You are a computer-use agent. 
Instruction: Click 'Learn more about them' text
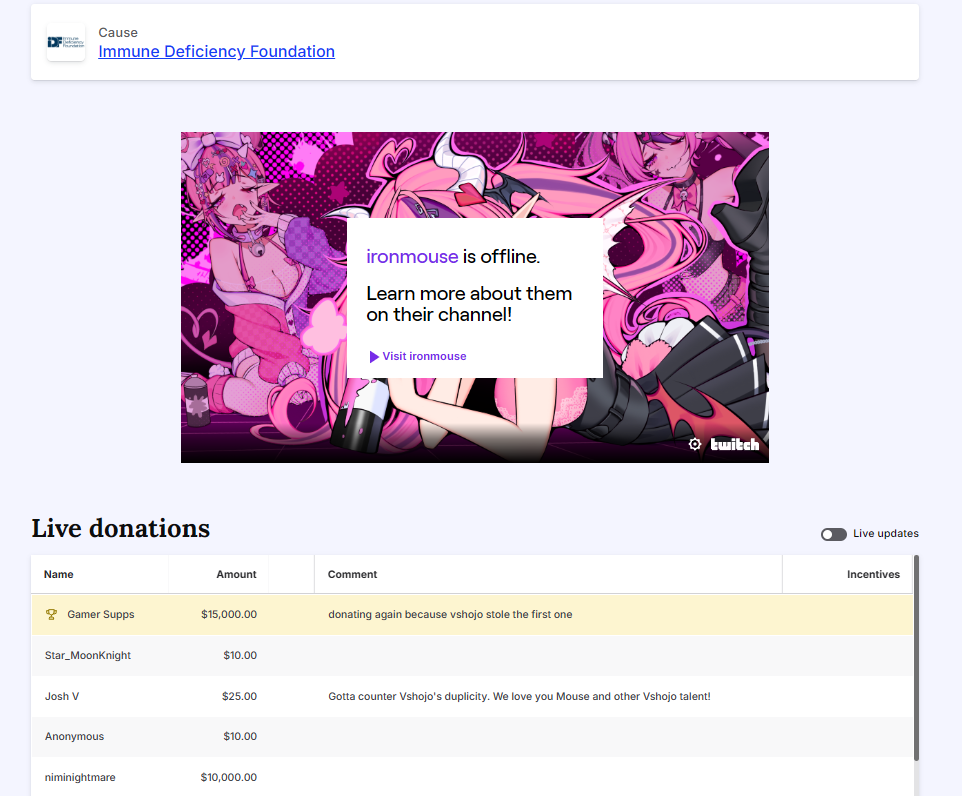point(469,294)
